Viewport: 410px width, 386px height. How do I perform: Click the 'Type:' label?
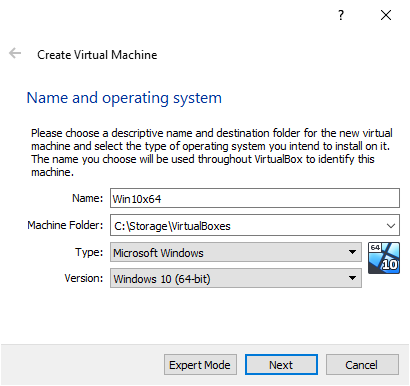tap(89, 252)
